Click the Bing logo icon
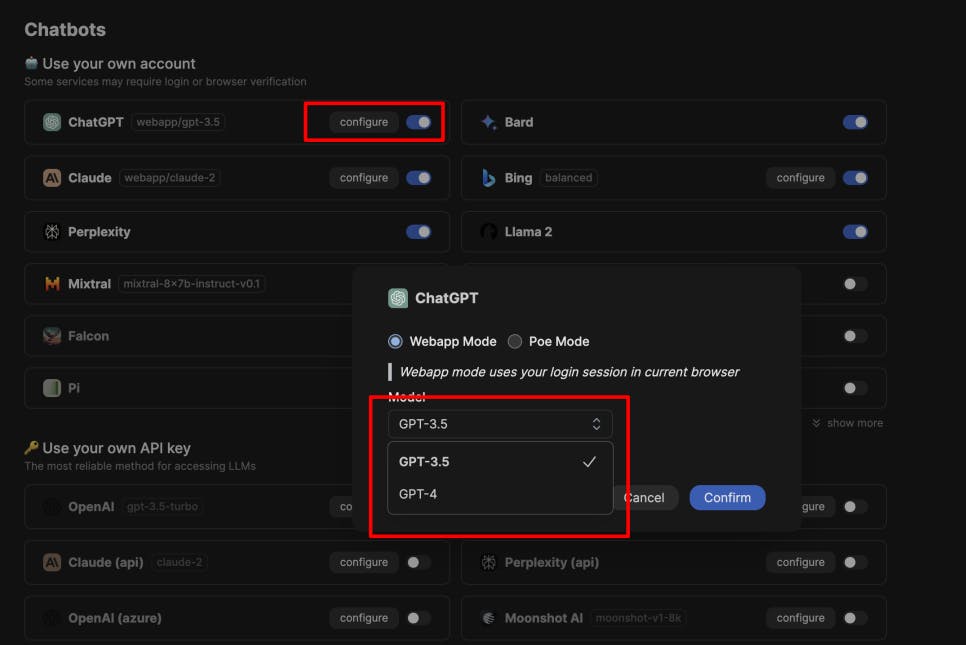The height and width of the screenshot is (645, 966). pyautogui.click(x=489, y=178)
